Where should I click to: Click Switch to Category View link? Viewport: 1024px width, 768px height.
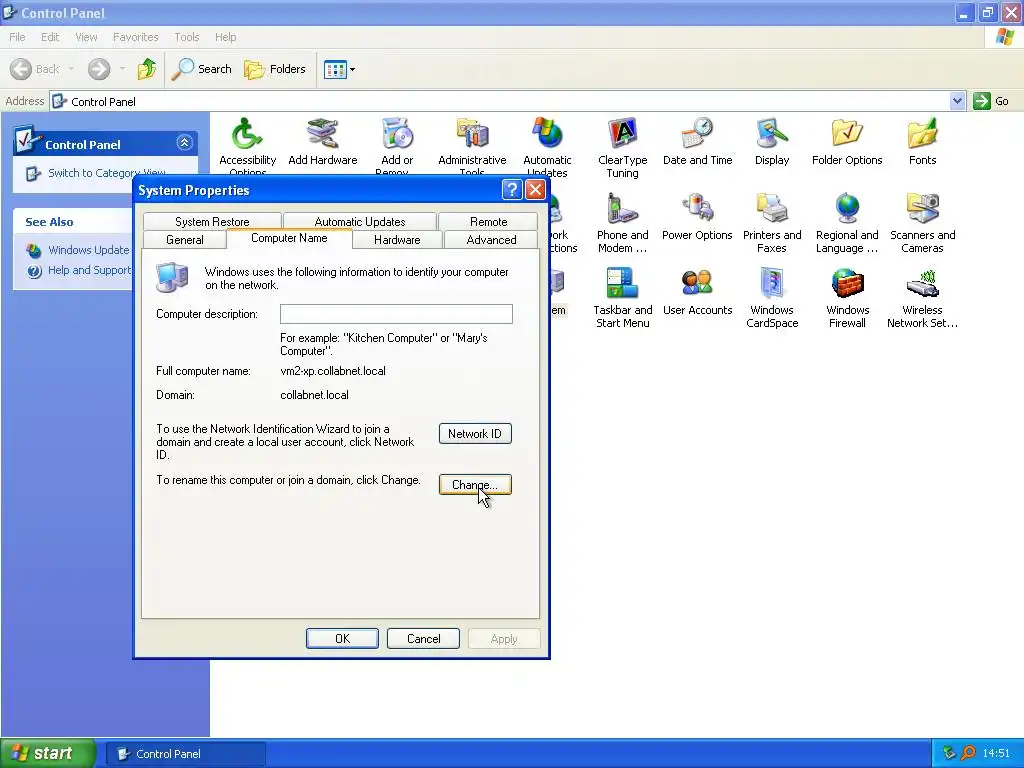point(95,173)
